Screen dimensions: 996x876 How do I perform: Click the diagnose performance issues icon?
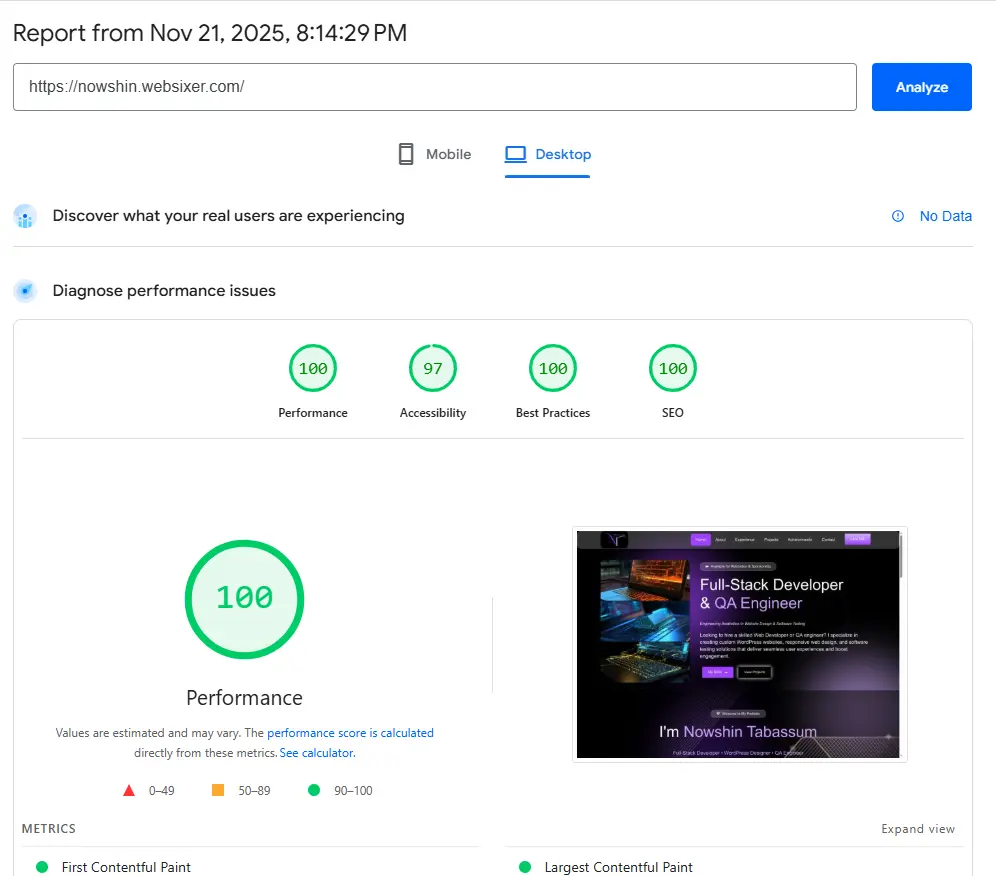click(25, 291)
